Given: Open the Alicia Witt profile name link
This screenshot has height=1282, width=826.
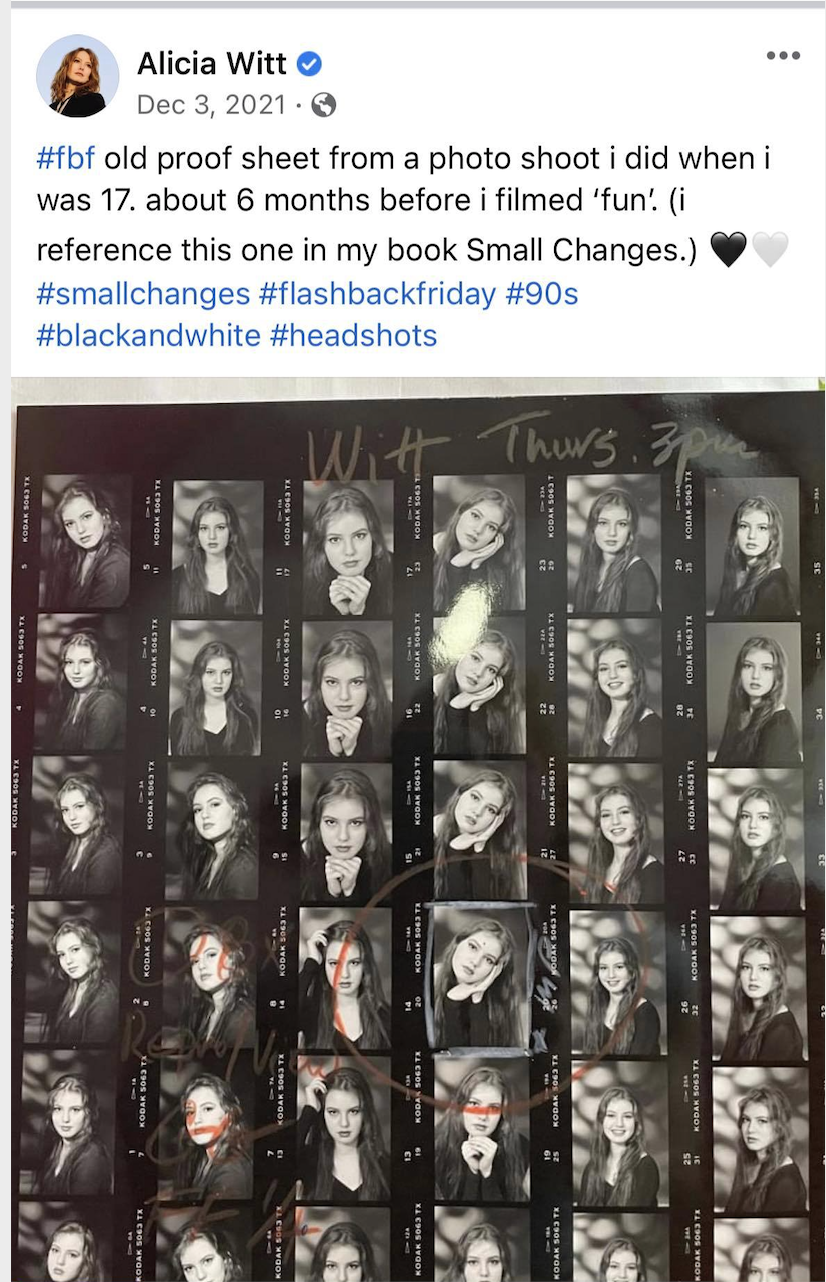Looking at the screenshot, I should [x=212, y=64].
